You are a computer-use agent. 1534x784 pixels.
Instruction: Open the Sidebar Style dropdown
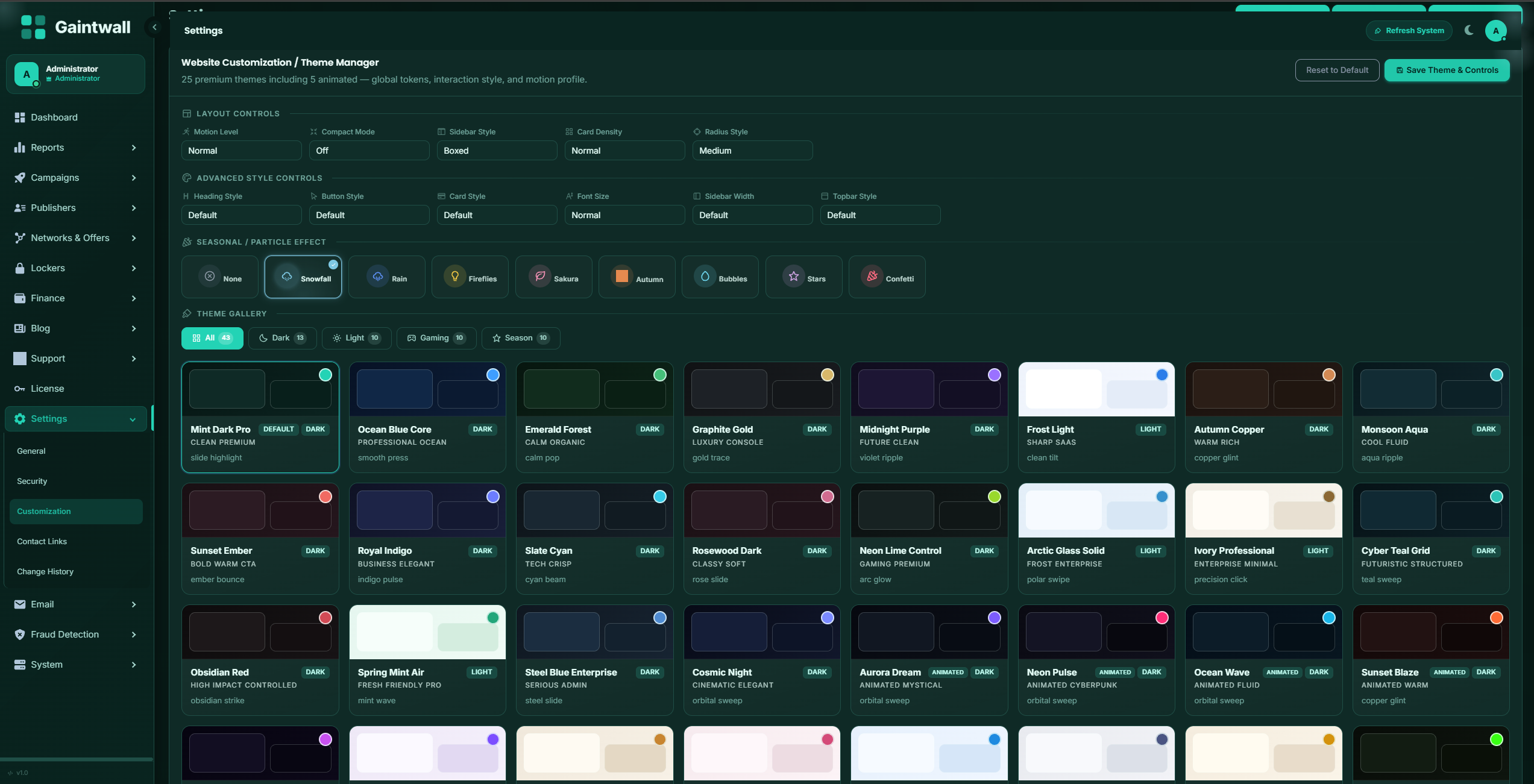496,150
